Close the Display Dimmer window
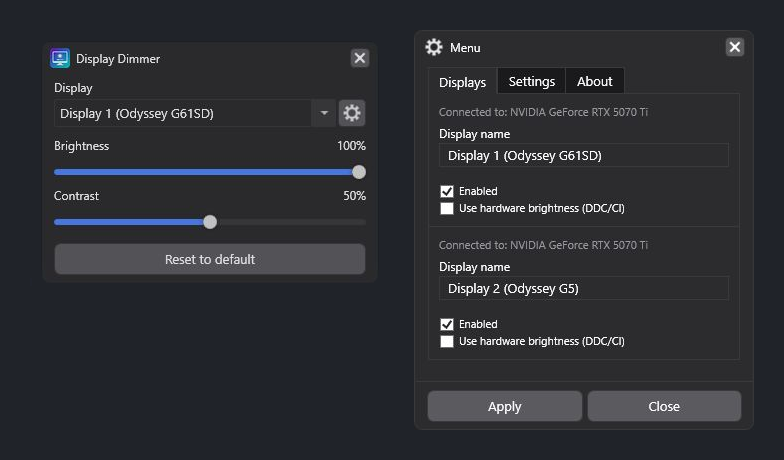 360,58
